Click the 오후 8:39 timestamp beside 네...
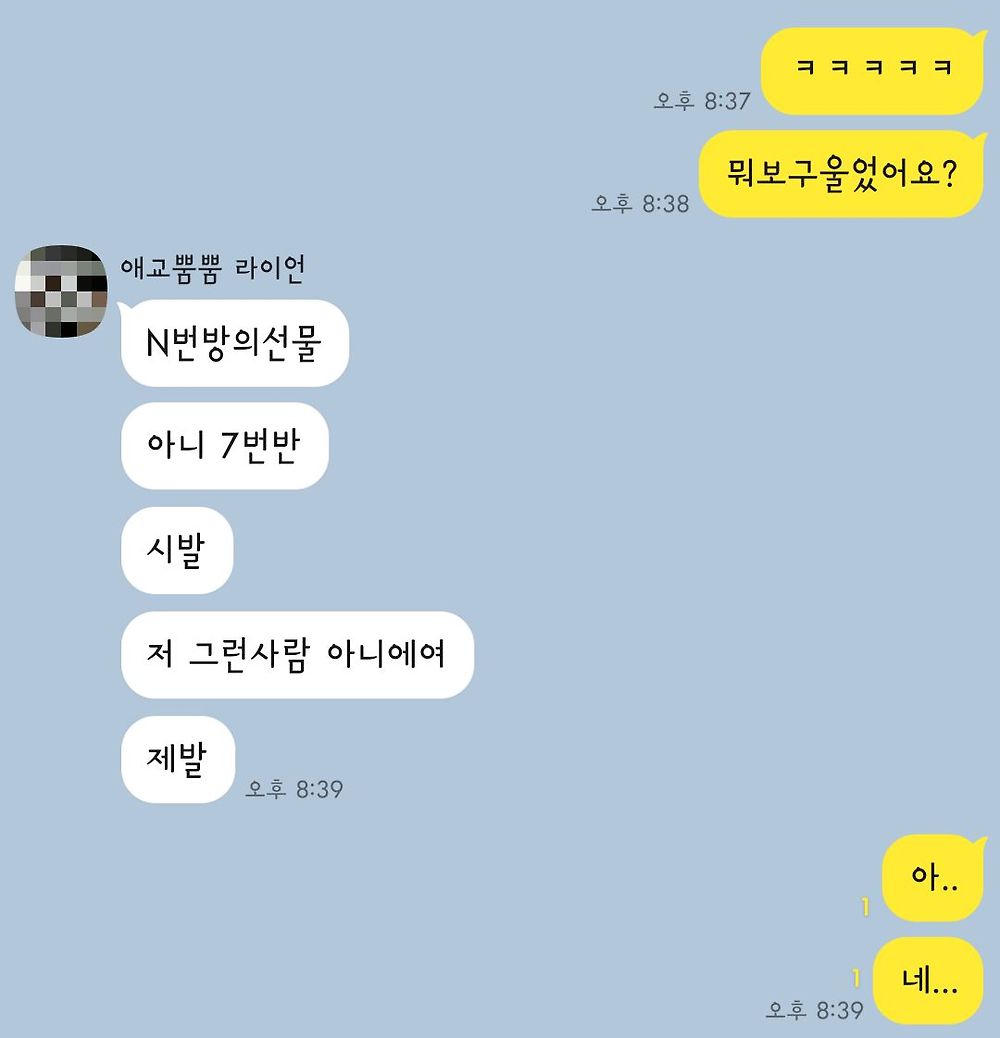The height and width of the screenshot is (1038, 1000). [814, 1010]
